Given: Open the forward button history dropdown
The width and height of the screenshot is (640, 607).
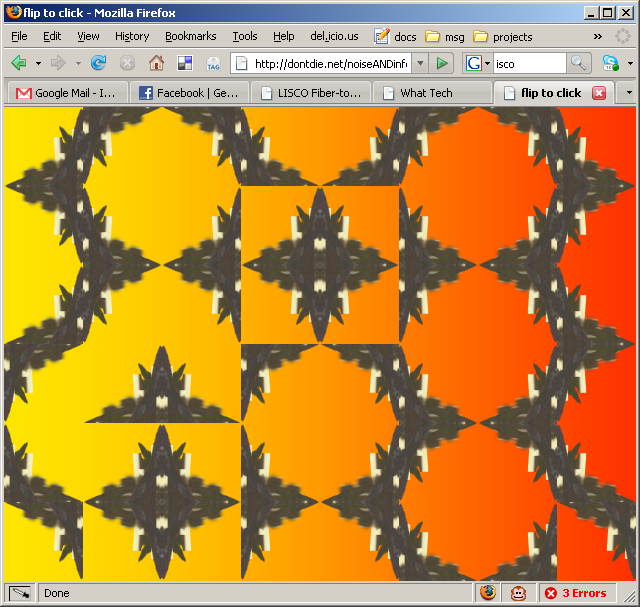Looking at the screenshot, I should point(78,63).
